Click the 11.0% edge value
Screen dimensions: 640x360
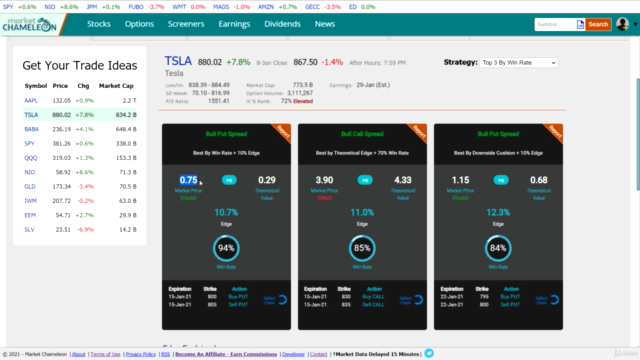tap(362, 212)
